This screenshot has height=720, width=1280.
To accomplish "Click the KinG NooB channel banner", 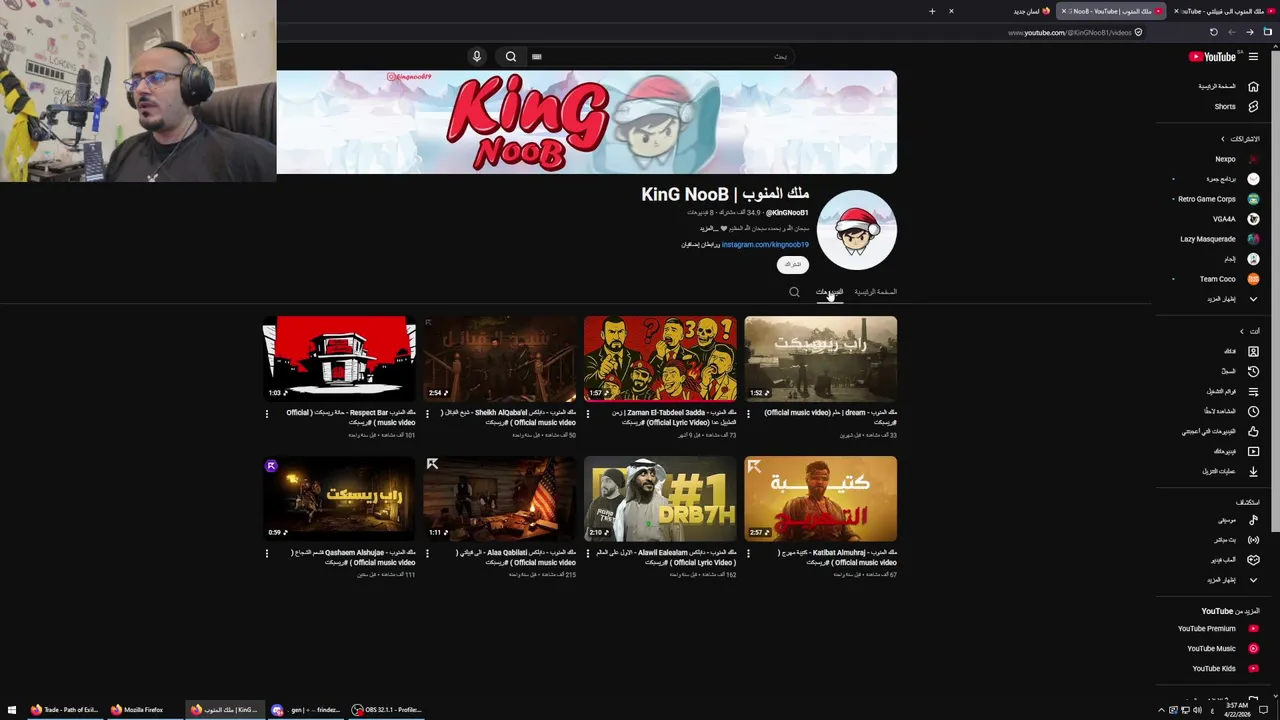I will click(587, 122).
